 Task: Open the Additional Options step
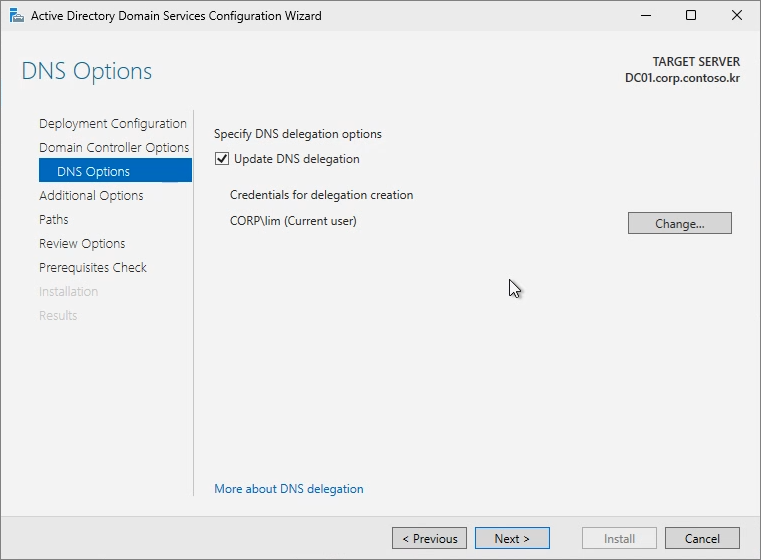[91, 196]
